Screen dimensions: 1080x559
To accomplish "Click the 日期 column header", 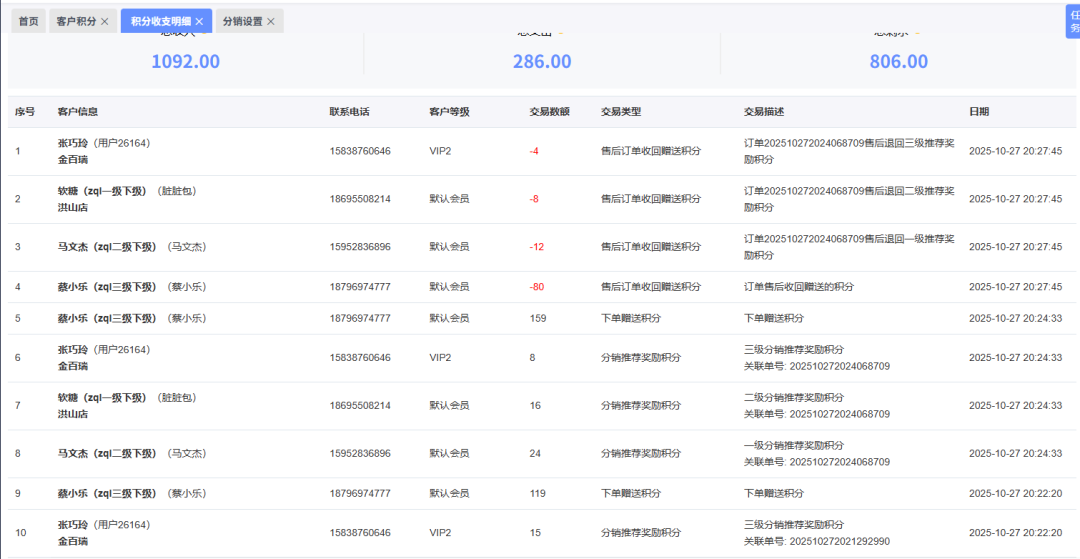I will coord(978,112).
